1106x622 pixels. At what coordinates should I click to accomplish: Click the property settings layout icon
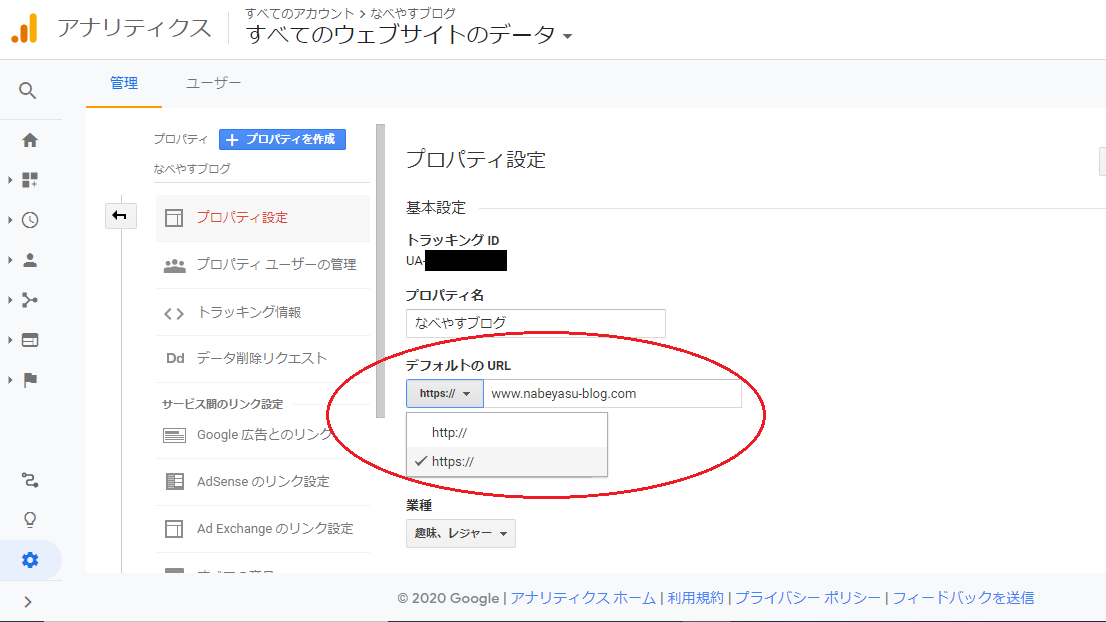[x=174, y=217]
